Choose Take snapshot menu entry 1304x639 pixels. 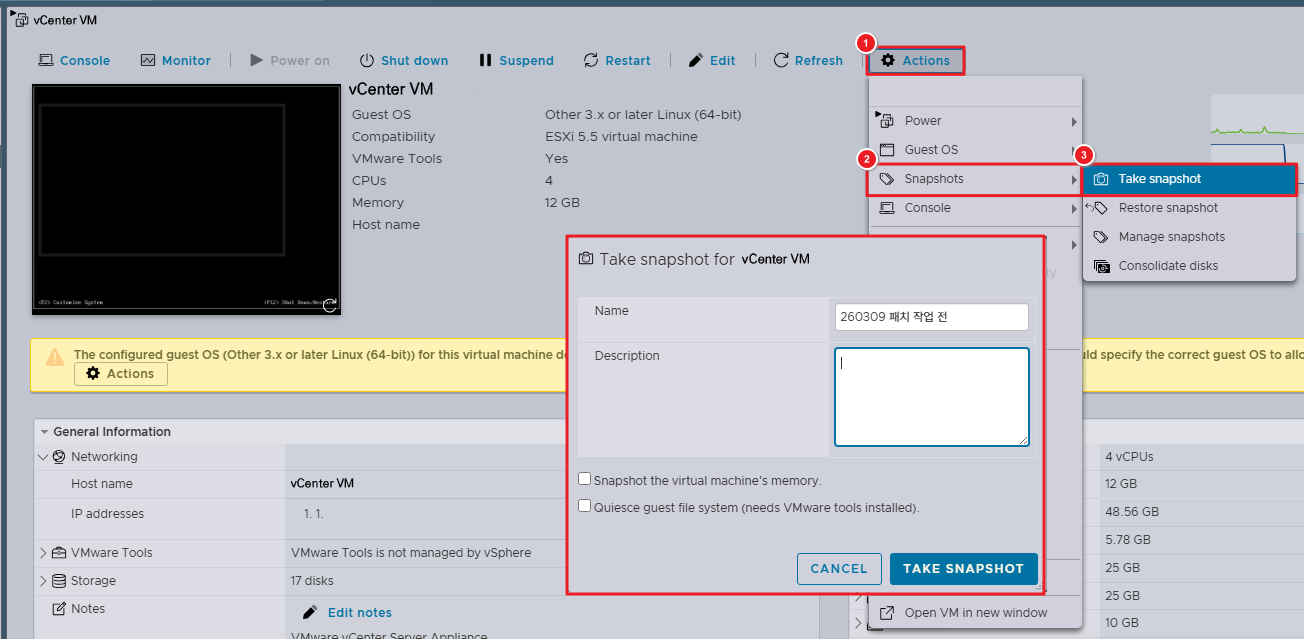coord(1189,179)
